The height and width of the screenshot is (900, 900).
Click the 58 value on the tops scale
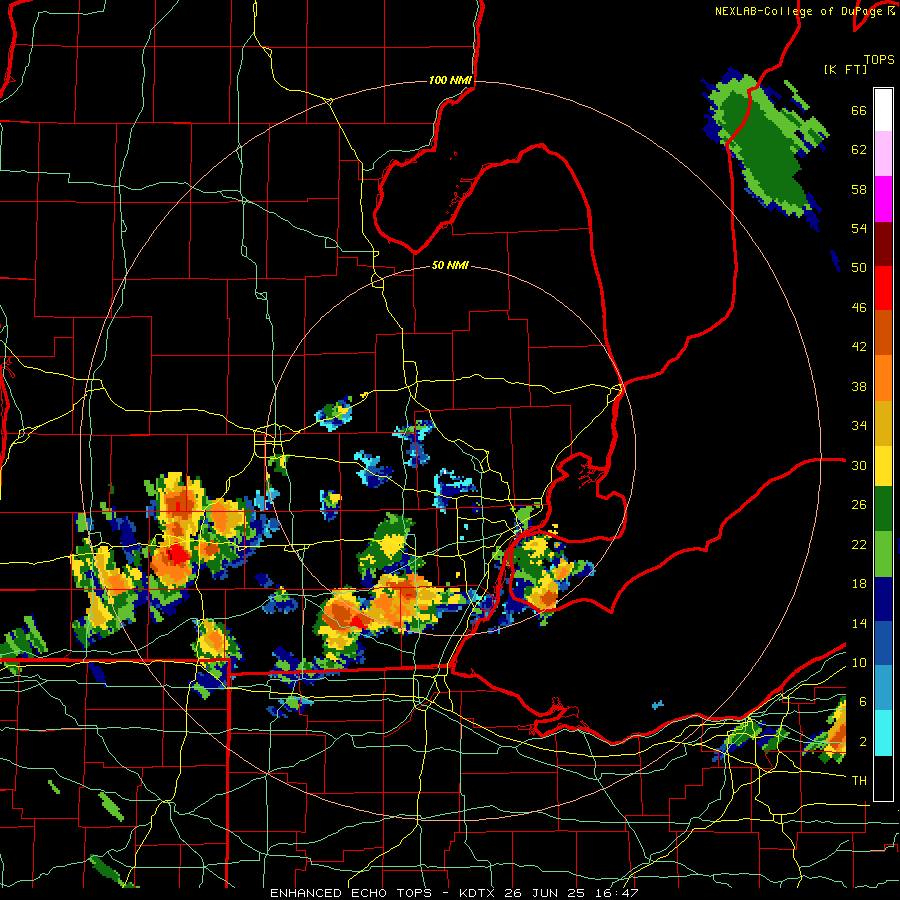tap(859, 189)
